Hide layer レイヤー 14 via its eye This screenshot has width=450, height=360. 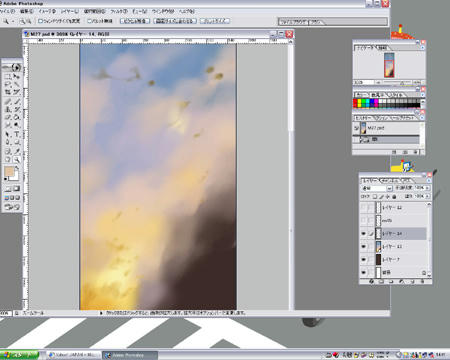click(x=363, y=234)
